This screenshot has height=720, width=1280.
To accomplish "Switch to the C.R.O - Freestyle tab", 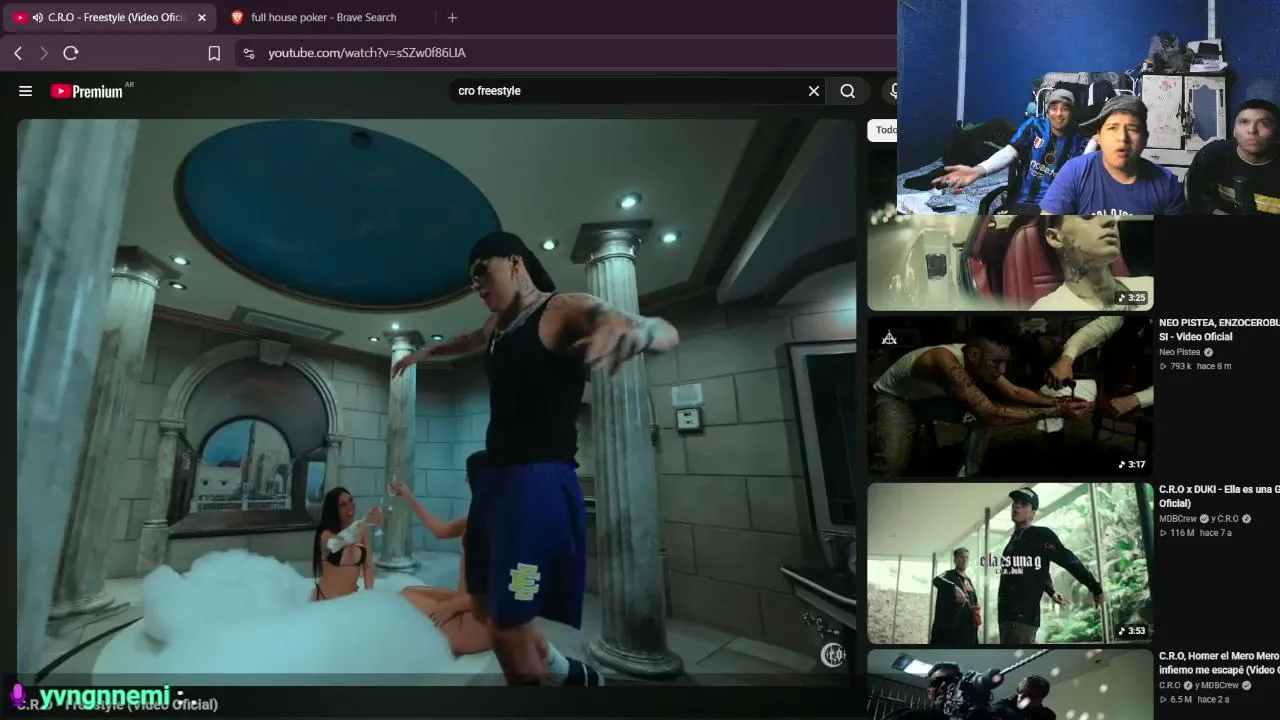I will click(x=112, y=17).
